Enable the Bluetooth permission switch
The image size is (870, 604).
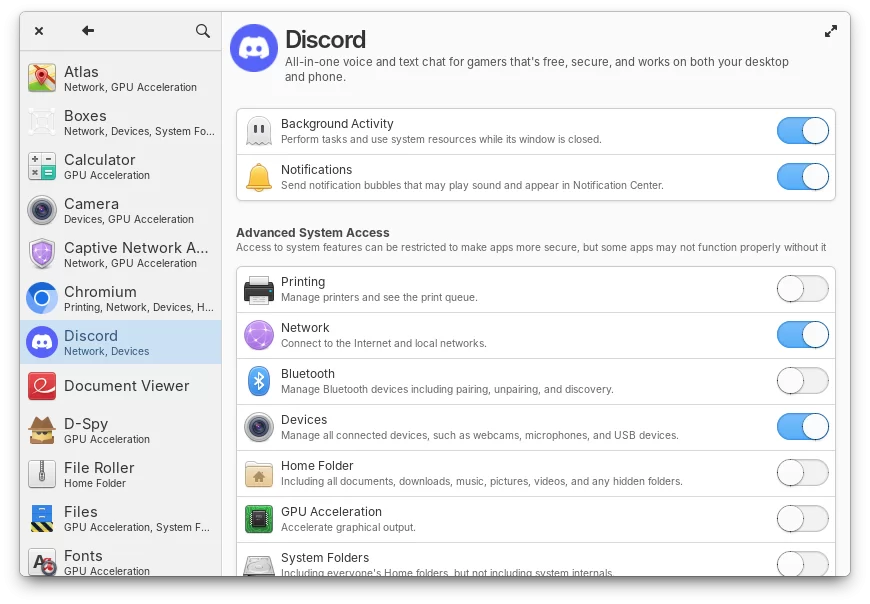802,381
